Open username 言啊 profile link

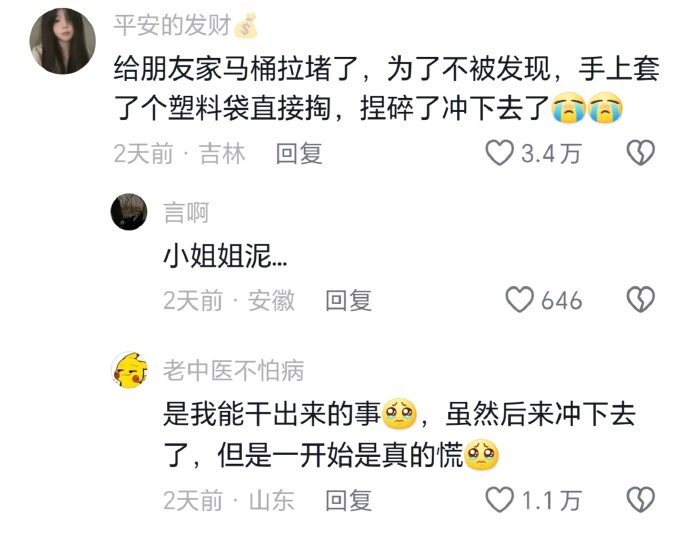coord(186,213)
